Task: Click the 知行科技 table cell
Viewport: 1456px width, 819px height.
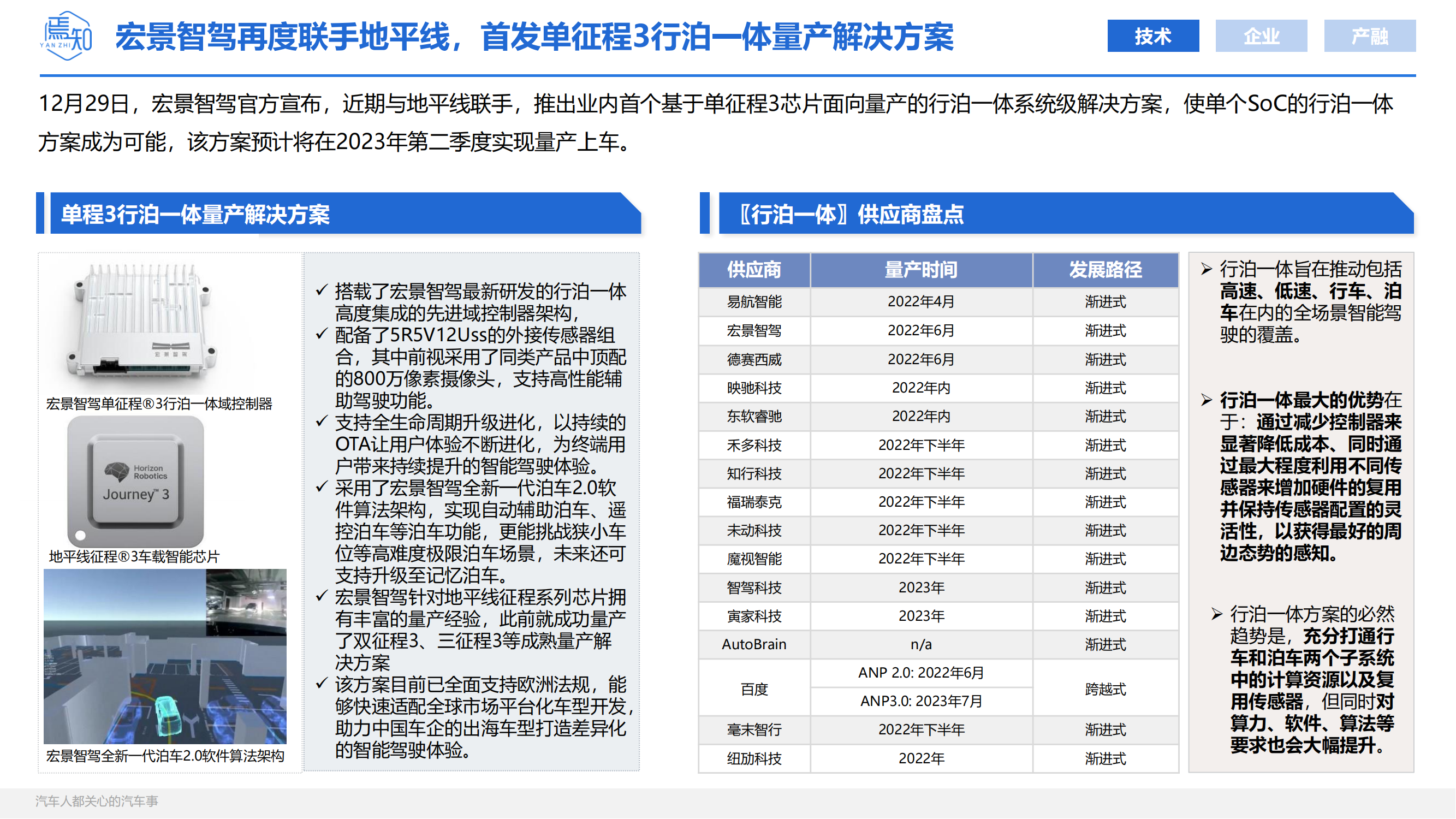Action: tap(754, 473)
